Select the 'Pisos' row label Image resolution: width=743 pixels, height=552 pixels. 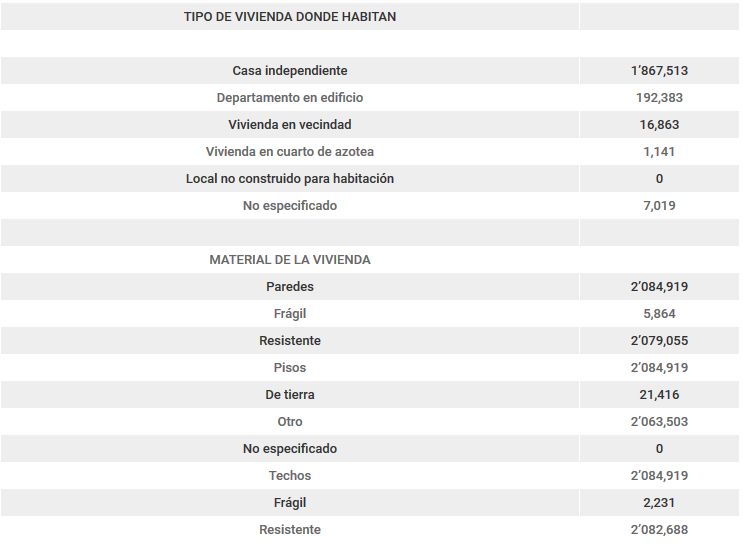pos(290,368)
